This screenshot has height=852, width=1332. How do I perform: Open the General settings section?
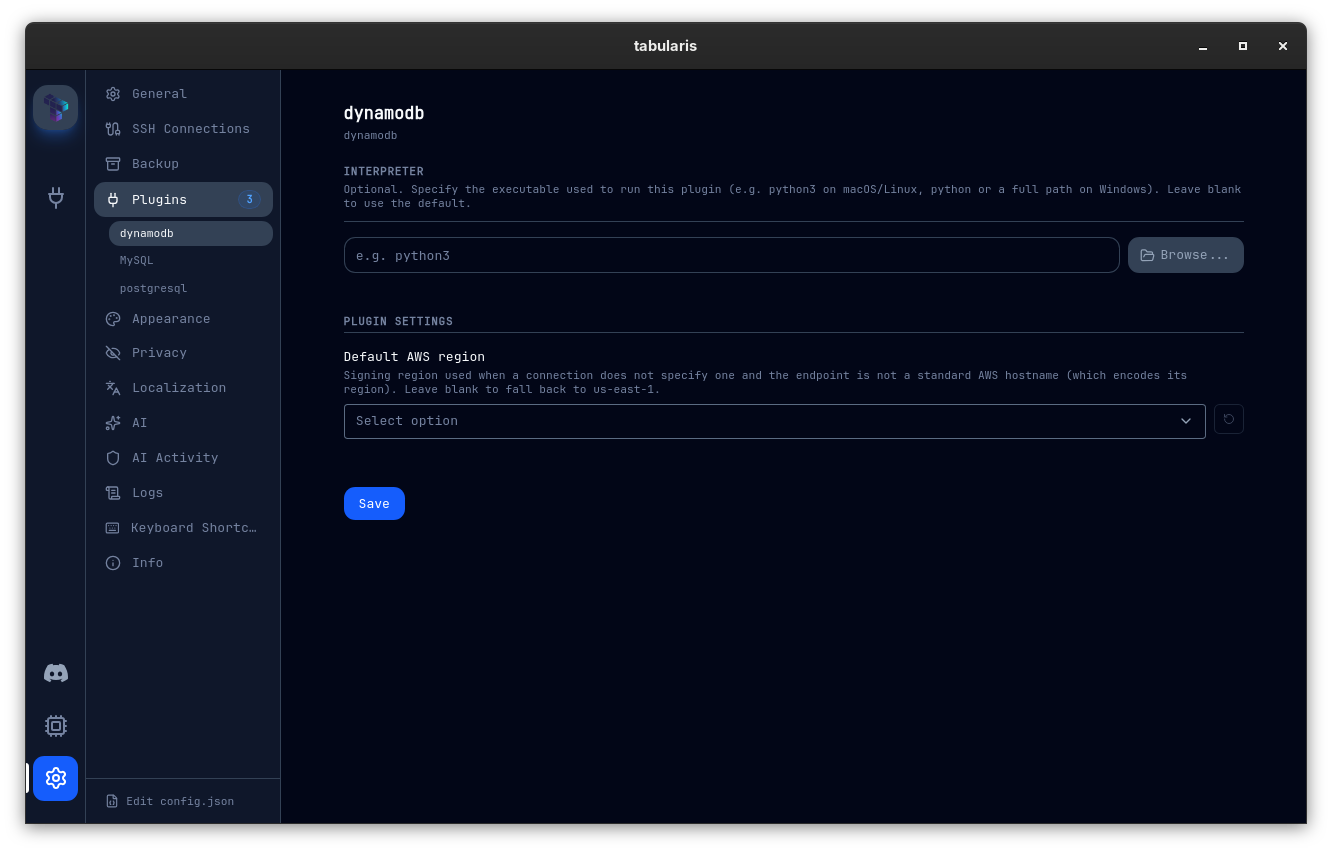point(159,94)
